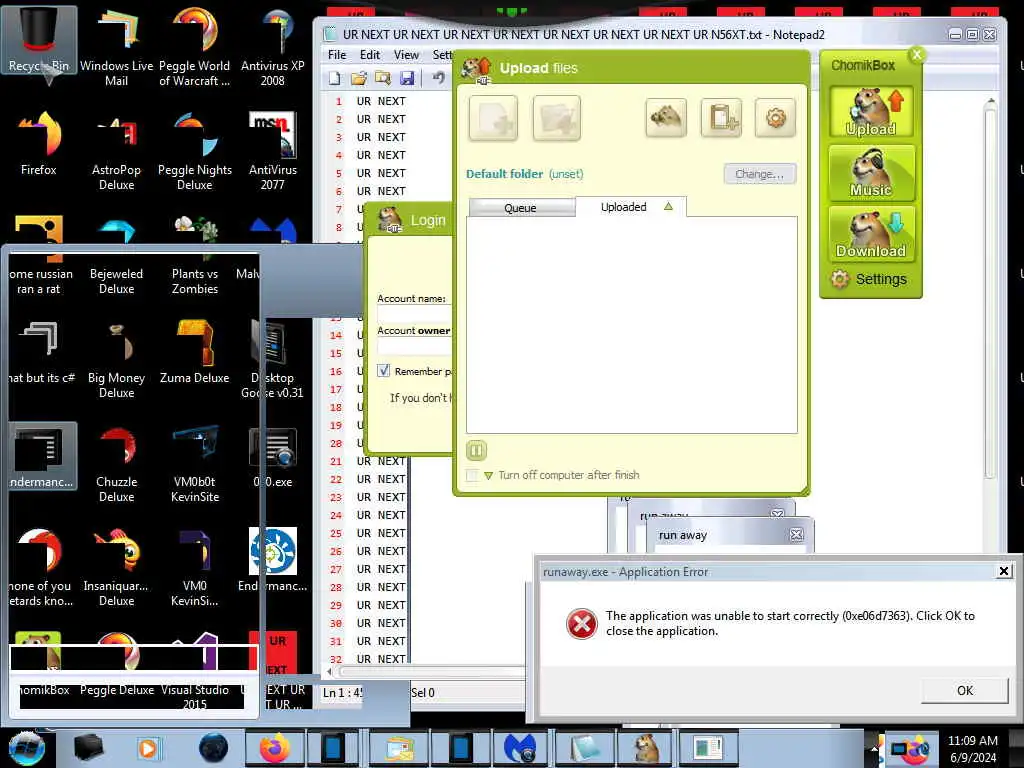
Task: Click the ChomikBox hamster taskbar button
Action: [646, 748]
